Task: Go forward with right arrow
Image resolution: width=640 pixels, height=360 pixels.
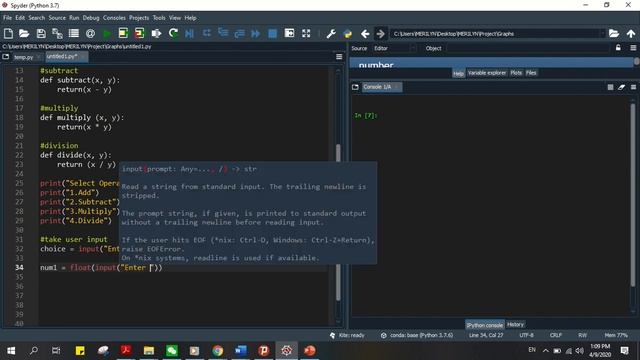Action: [x=380, y=33]
